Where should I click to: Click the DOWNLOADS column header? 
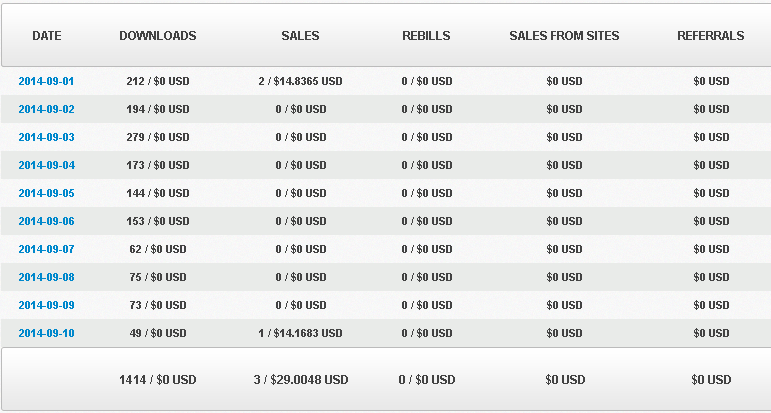point(158,36)
